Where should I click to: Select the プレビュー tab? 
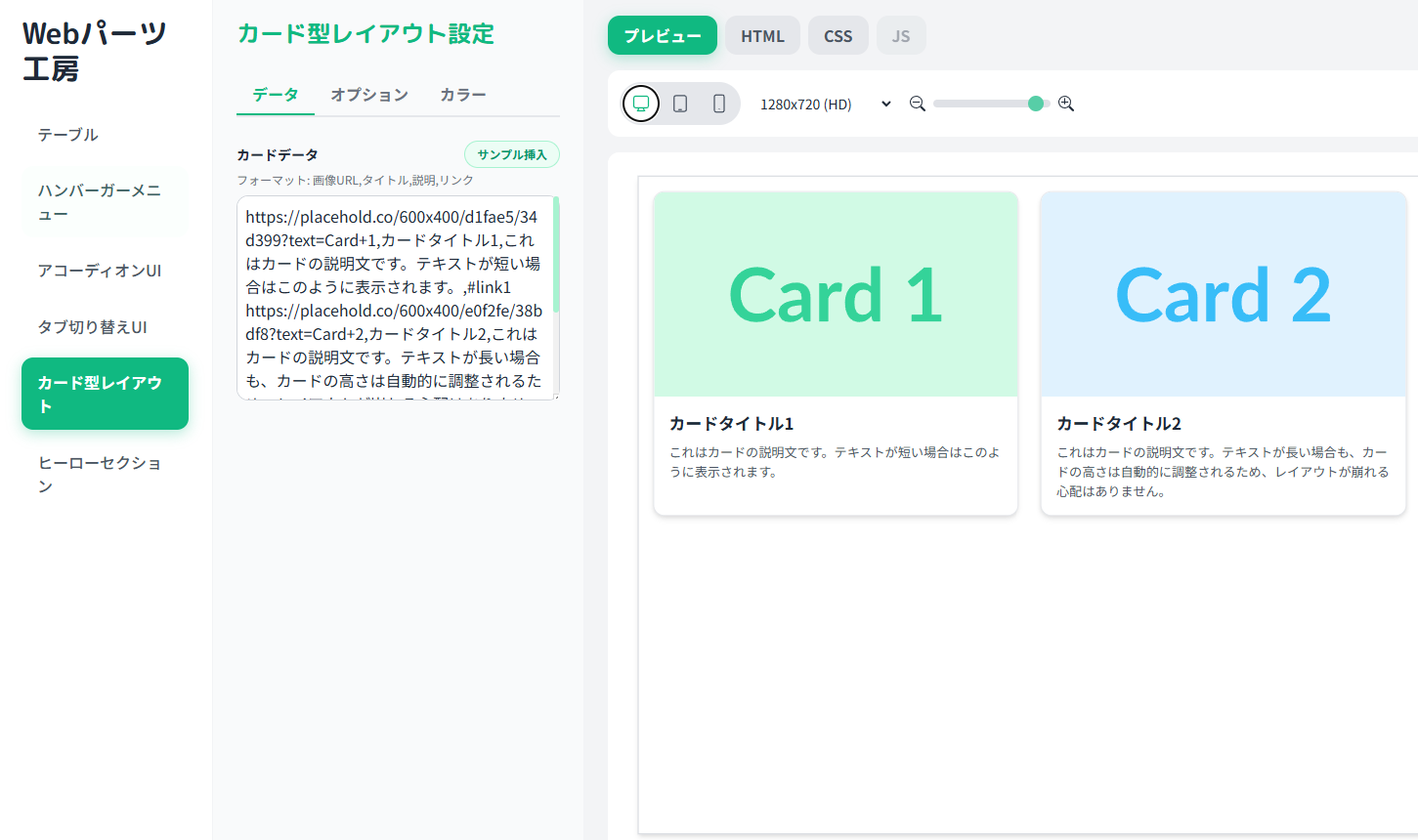663,36
